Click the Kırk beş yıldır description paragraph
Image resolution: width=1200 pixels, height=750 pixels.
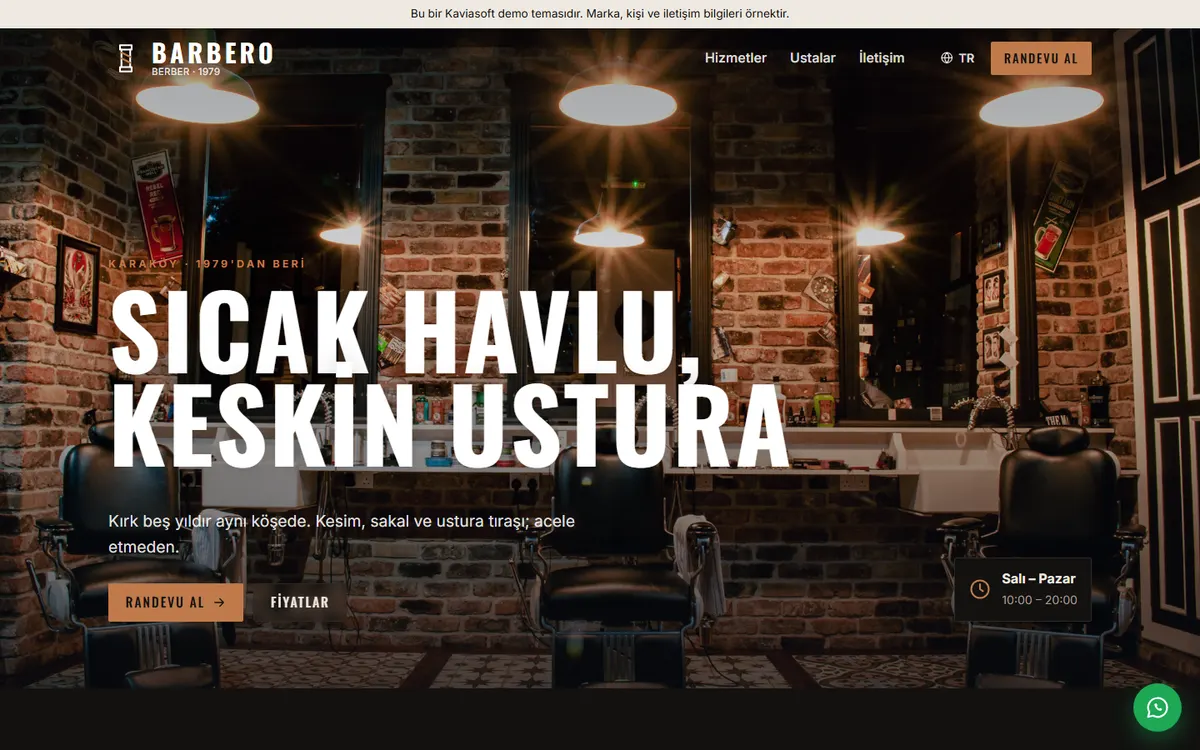pyautogui.click(x=342, y=534)
